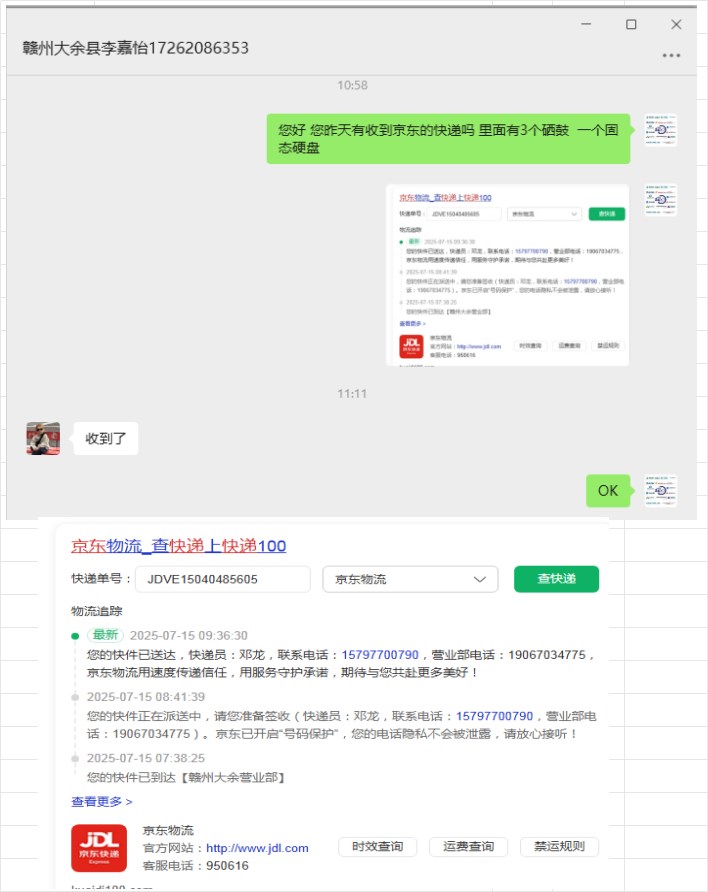The height and width of the screenshot is (892, 708).
Task: Expand the 京东物流 courier dropdown
Action: coord(410,579)
